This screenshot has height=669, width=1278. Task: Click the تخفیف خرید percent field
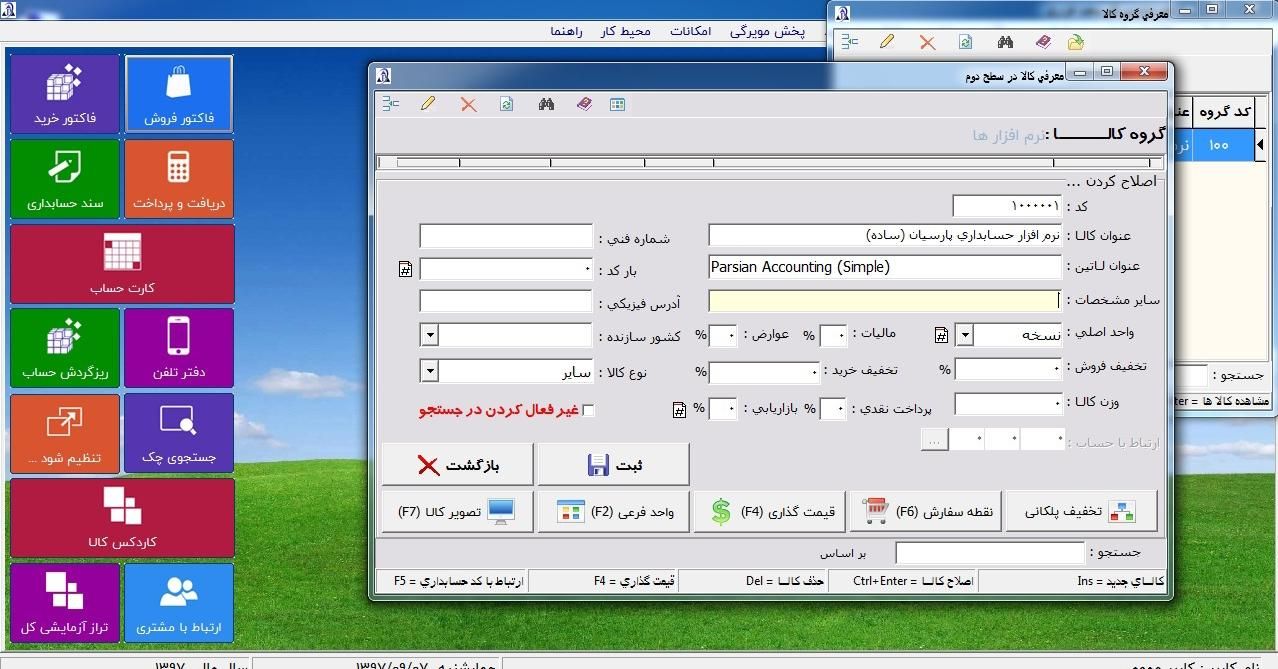(764, 372)
